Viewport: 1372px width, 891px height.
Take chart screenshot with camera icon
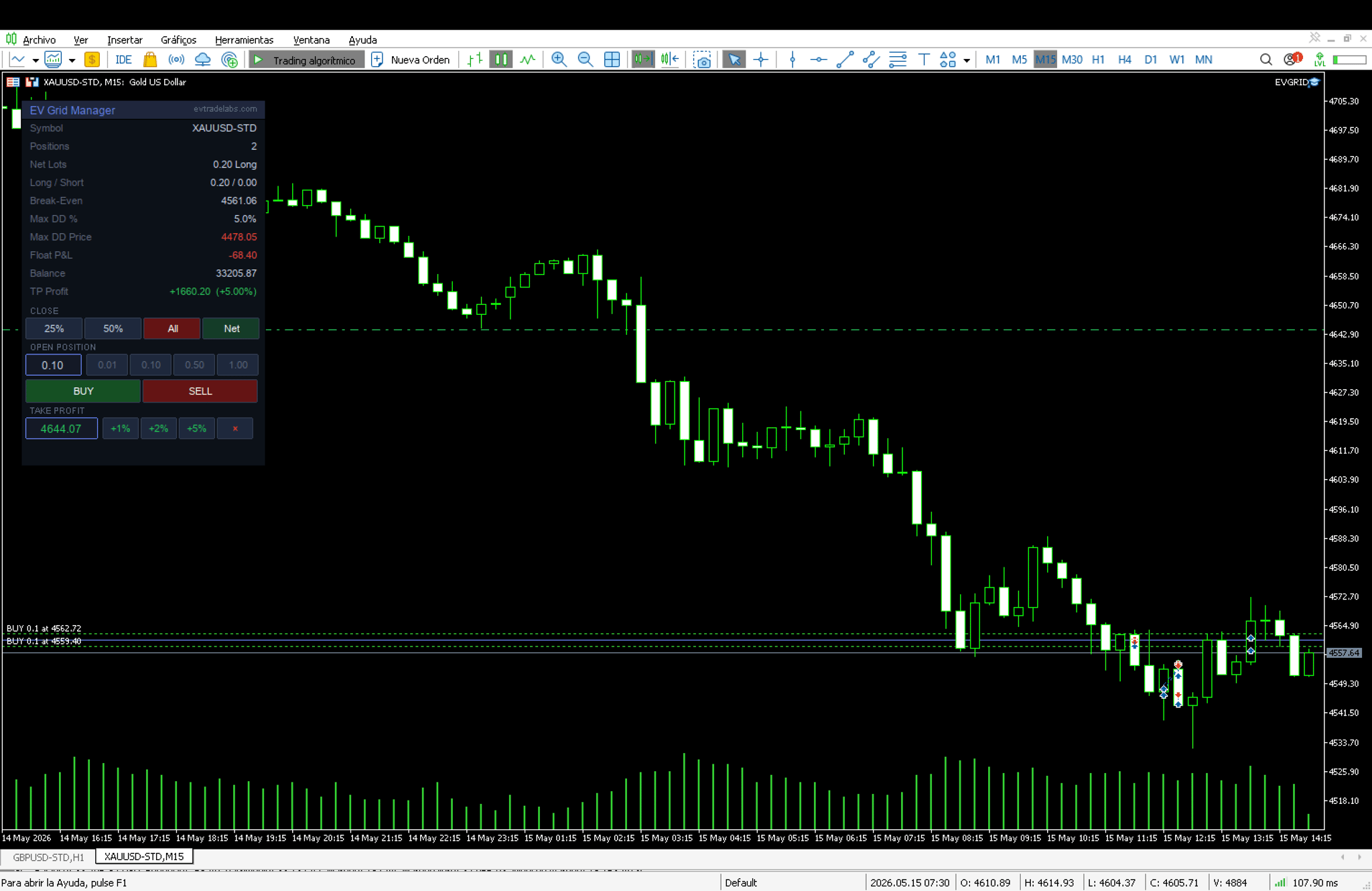(701, 60)
